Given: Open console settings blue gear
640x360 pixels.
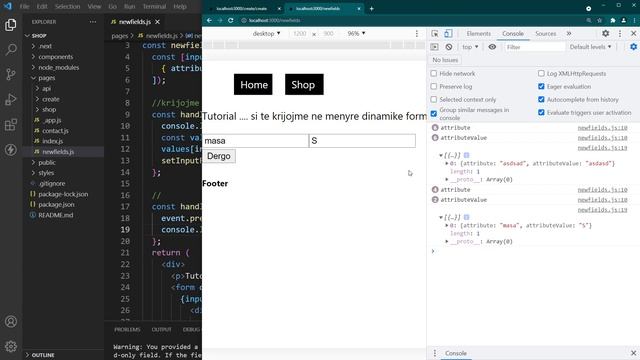Looking at the screenshot, I should click(633, 47).
